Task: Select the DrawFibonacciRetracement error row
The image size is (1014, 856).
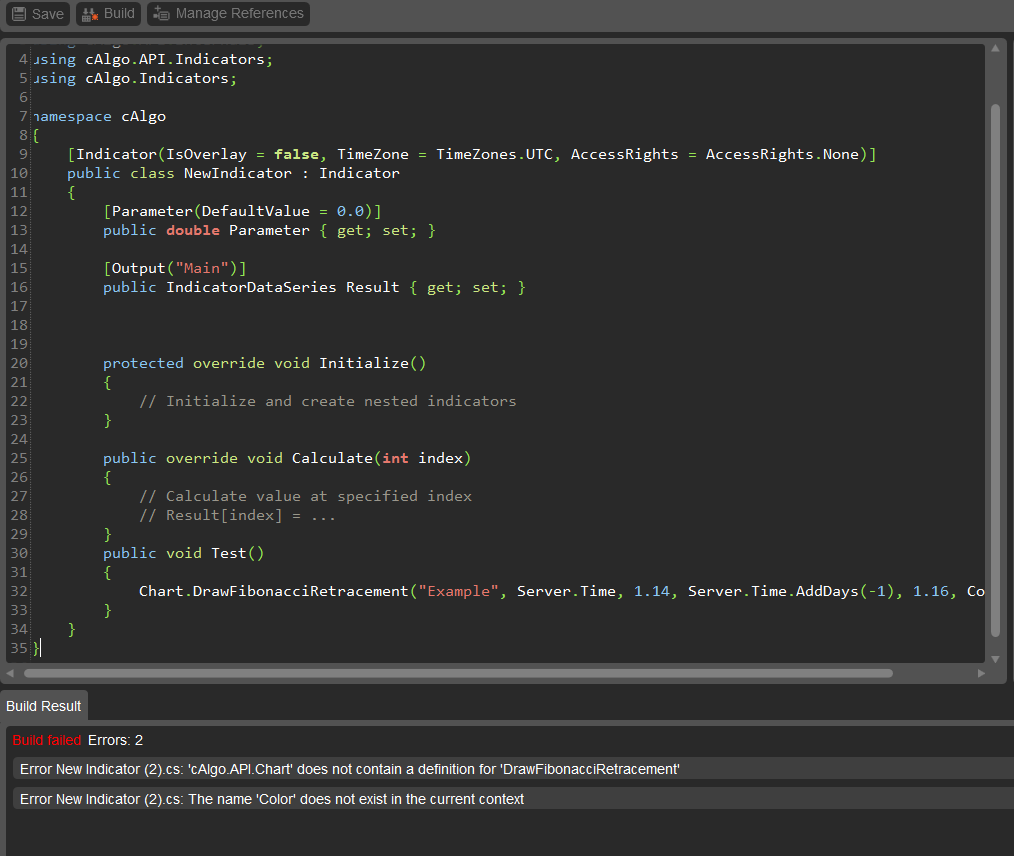Action: [x=513, y=769]
